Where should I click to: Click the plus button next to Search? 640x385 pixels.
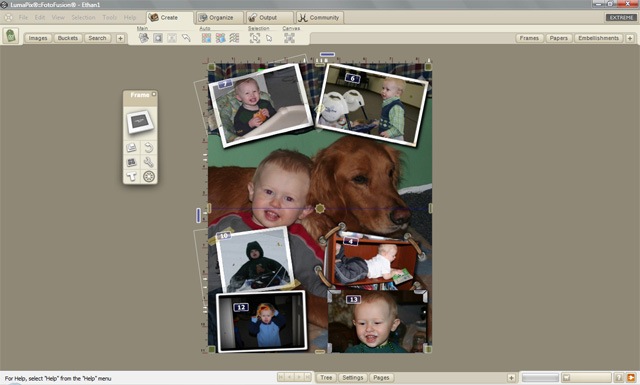pos(120,38)
